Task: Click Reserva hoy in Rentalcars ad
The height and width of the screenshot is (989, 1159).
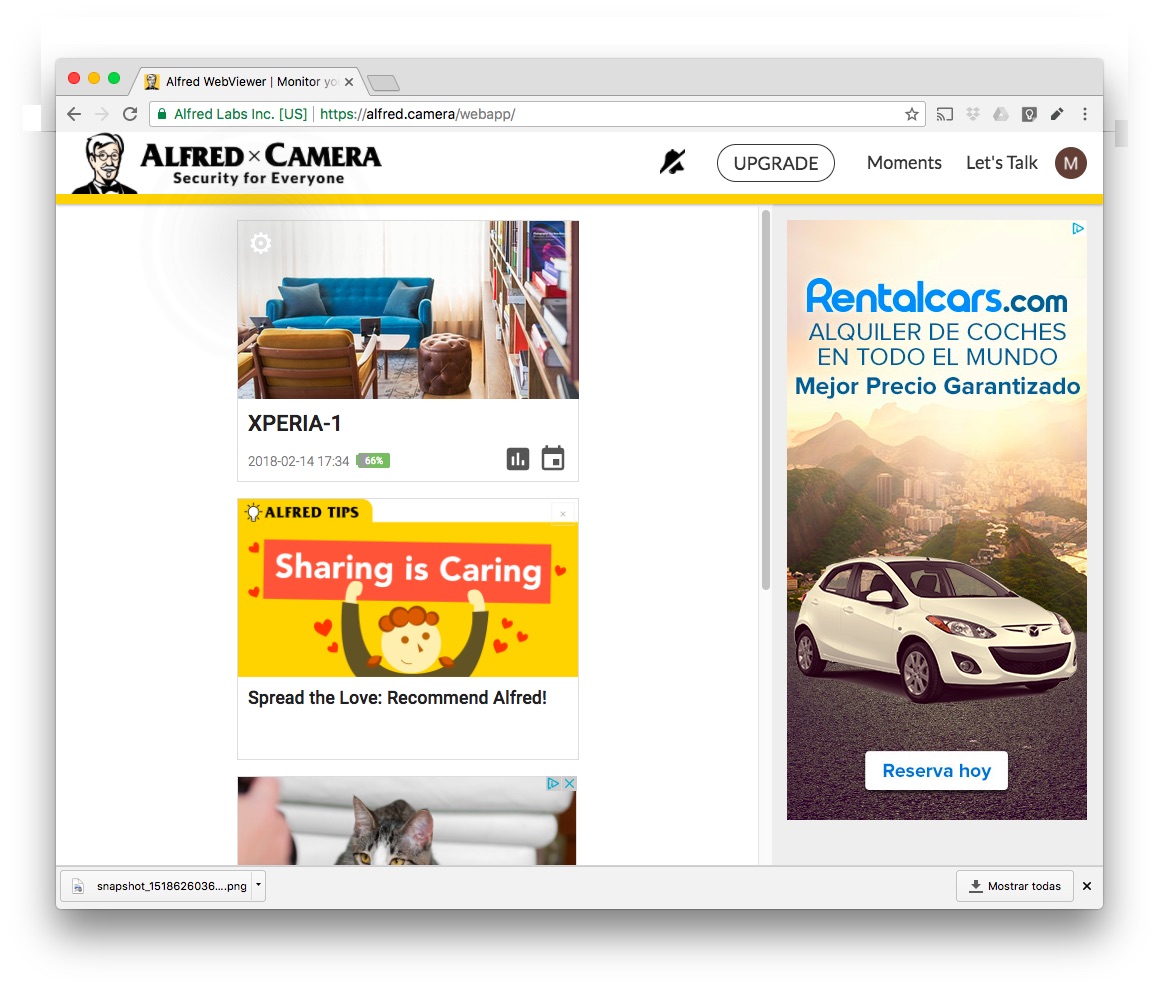Action: tap(937, 771)
